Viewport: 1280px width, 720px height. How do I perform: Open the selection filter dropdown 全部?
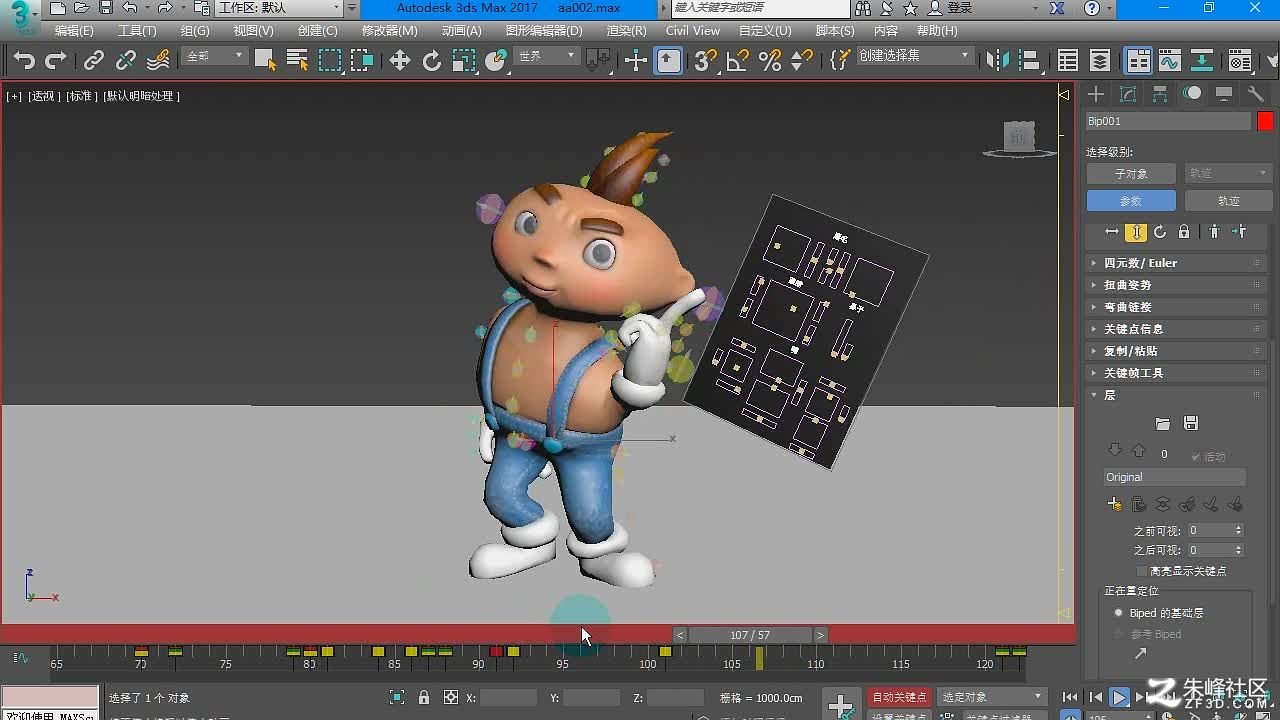[x=214, y=57]
